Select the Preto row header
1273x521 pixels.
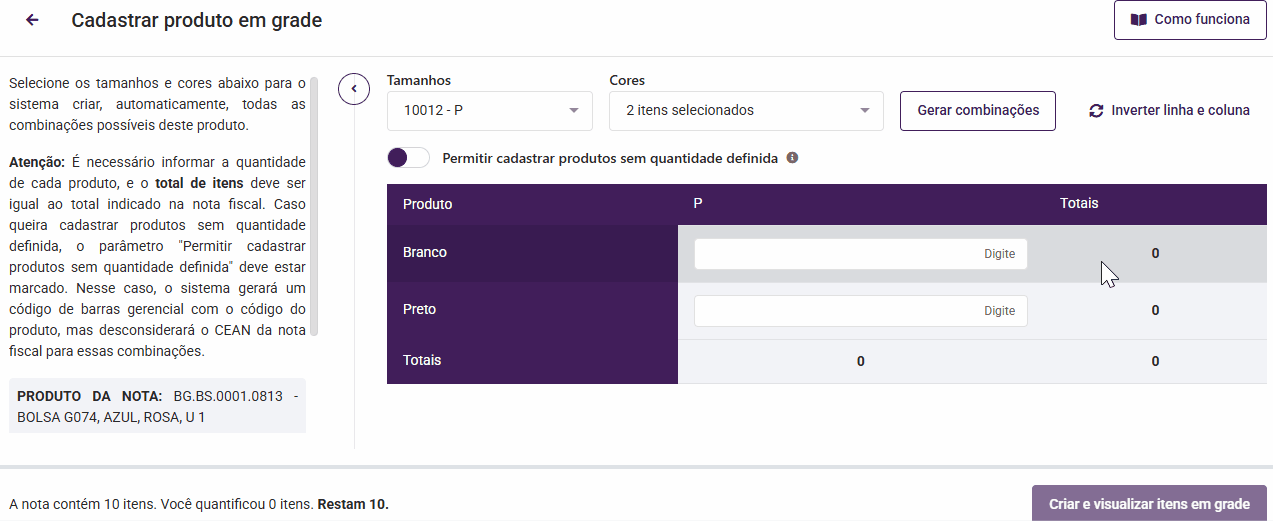click(x=420, y=310)
